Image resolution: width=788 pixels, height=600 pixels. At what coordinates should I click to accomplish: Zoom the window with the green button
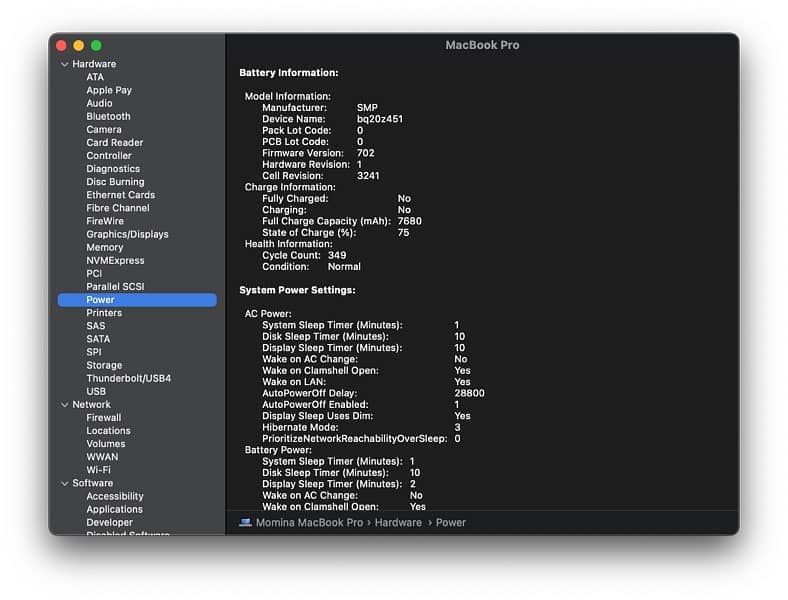tap(96, 45)
